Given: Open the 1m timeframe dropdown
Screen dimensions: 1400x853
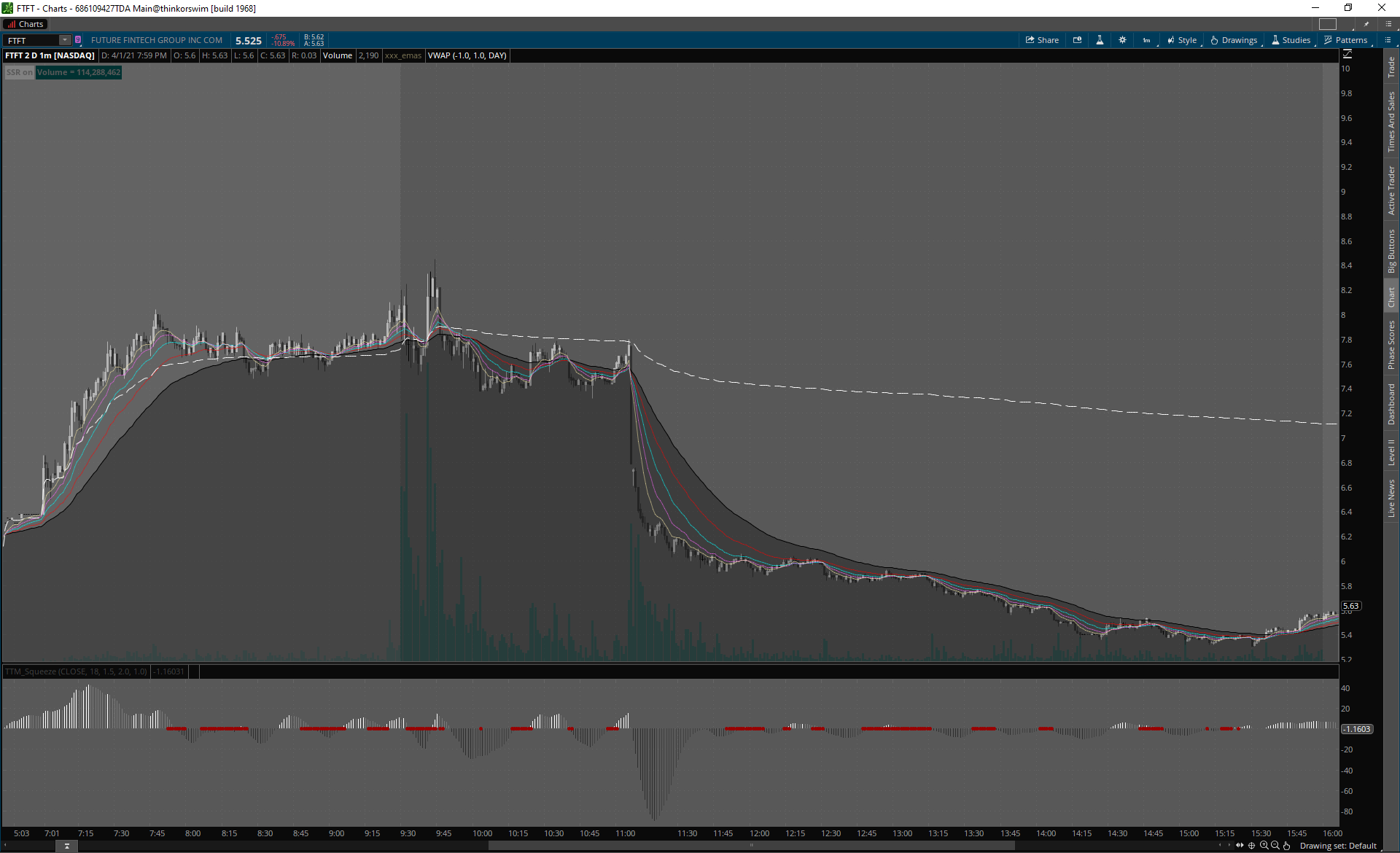Looking at the screenshot, I should tap(1147, 40).
